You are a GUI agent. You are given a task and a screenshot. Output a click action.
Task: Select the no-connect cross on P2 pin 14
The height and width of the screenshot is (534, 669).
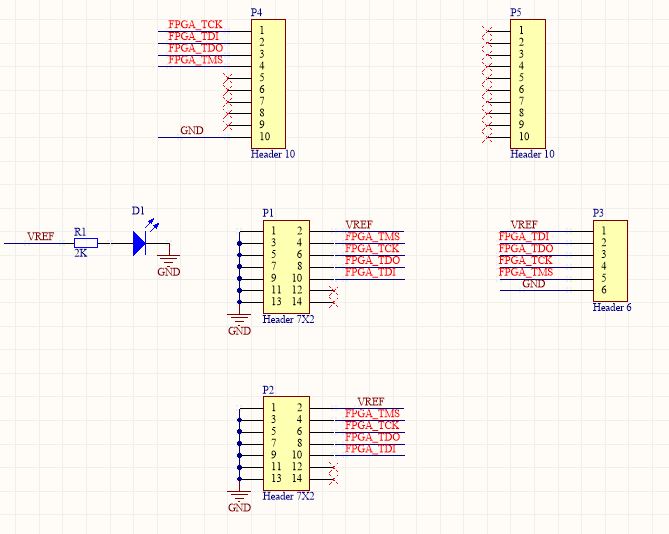(334, 480)
